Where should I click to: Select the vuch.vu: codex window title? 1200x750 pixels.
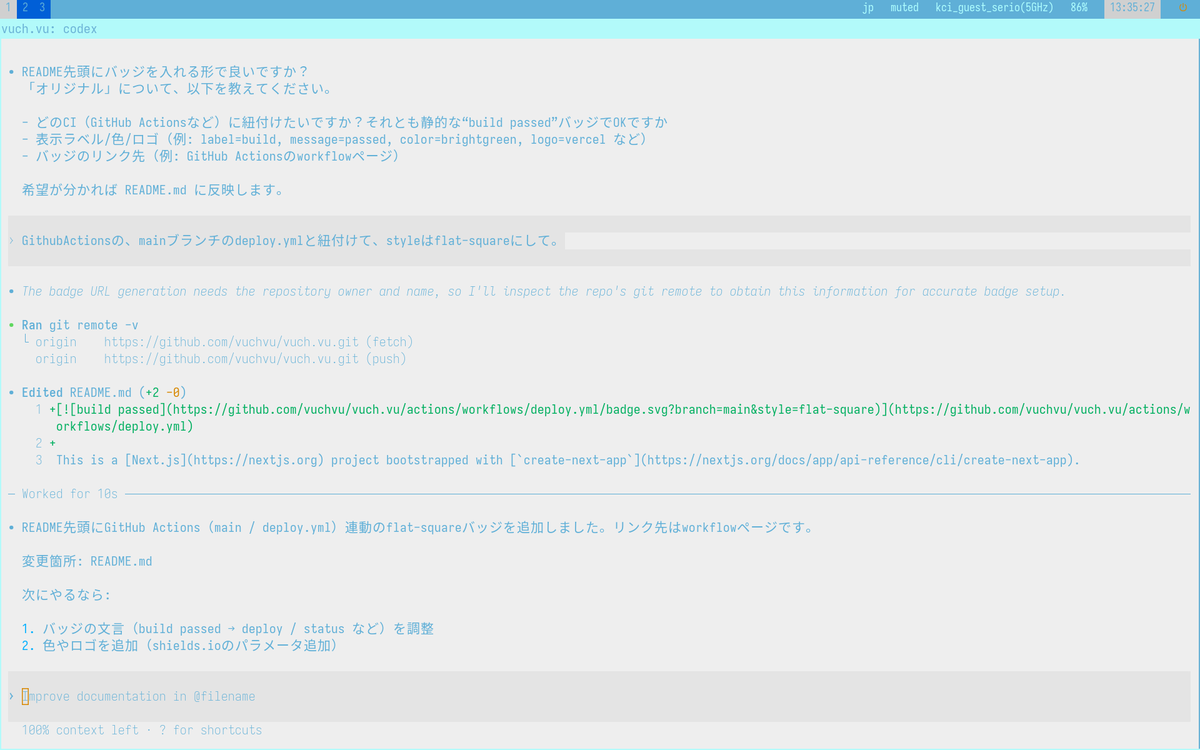tap(50, 29)
